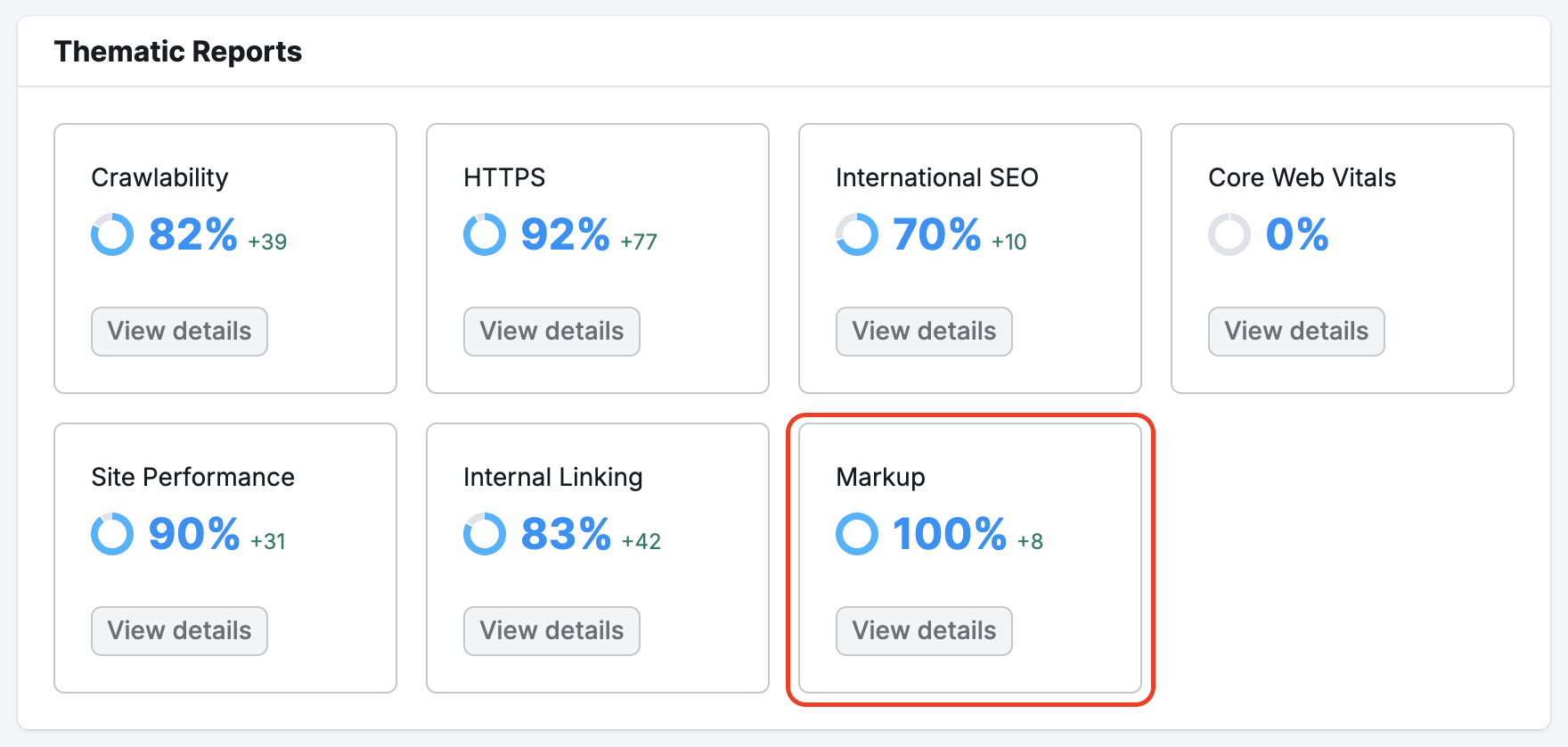Click the Crawlability progress ring icon

pos(112,234)
